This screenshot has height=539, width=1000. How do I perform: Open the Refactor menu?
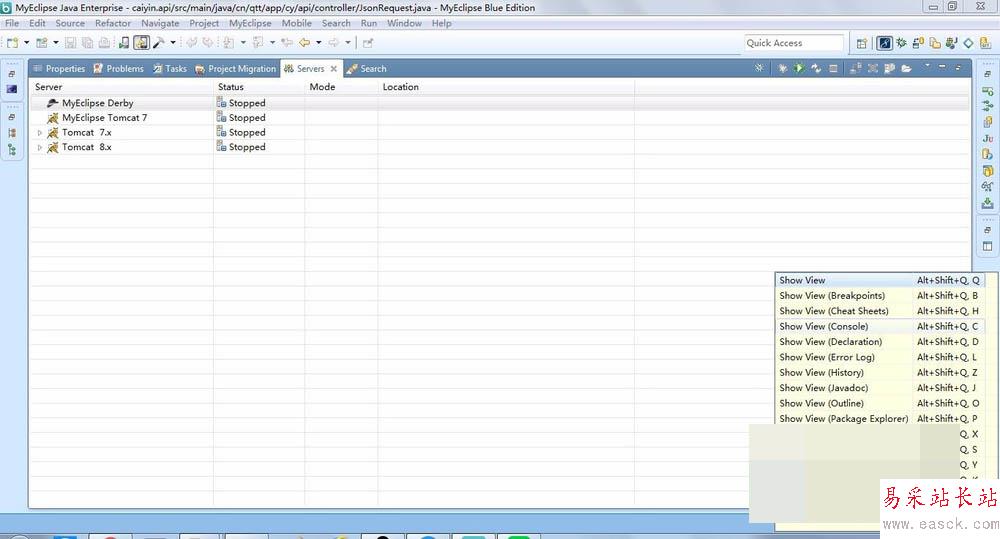[113, 23]
